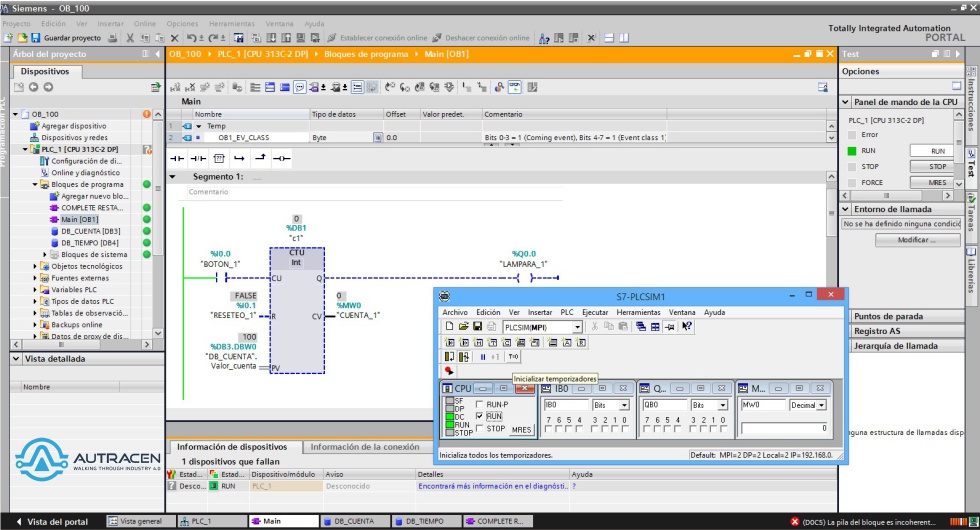Collapse Segmento 1 network
This screenshot has width=980, height=530.
[x=172, y=177]
